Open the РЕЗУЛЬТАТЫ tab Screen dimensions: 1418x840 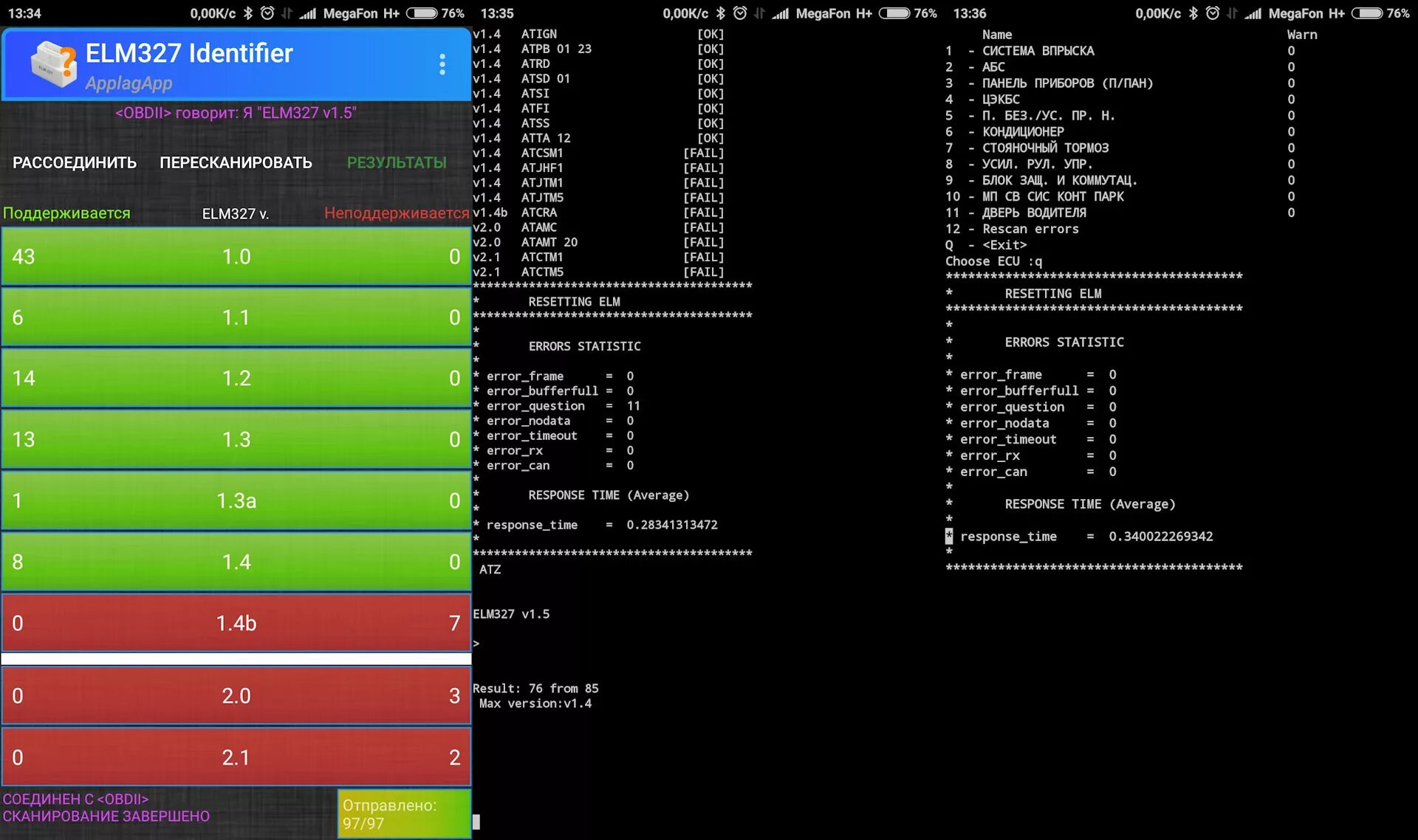coord(397,162)
